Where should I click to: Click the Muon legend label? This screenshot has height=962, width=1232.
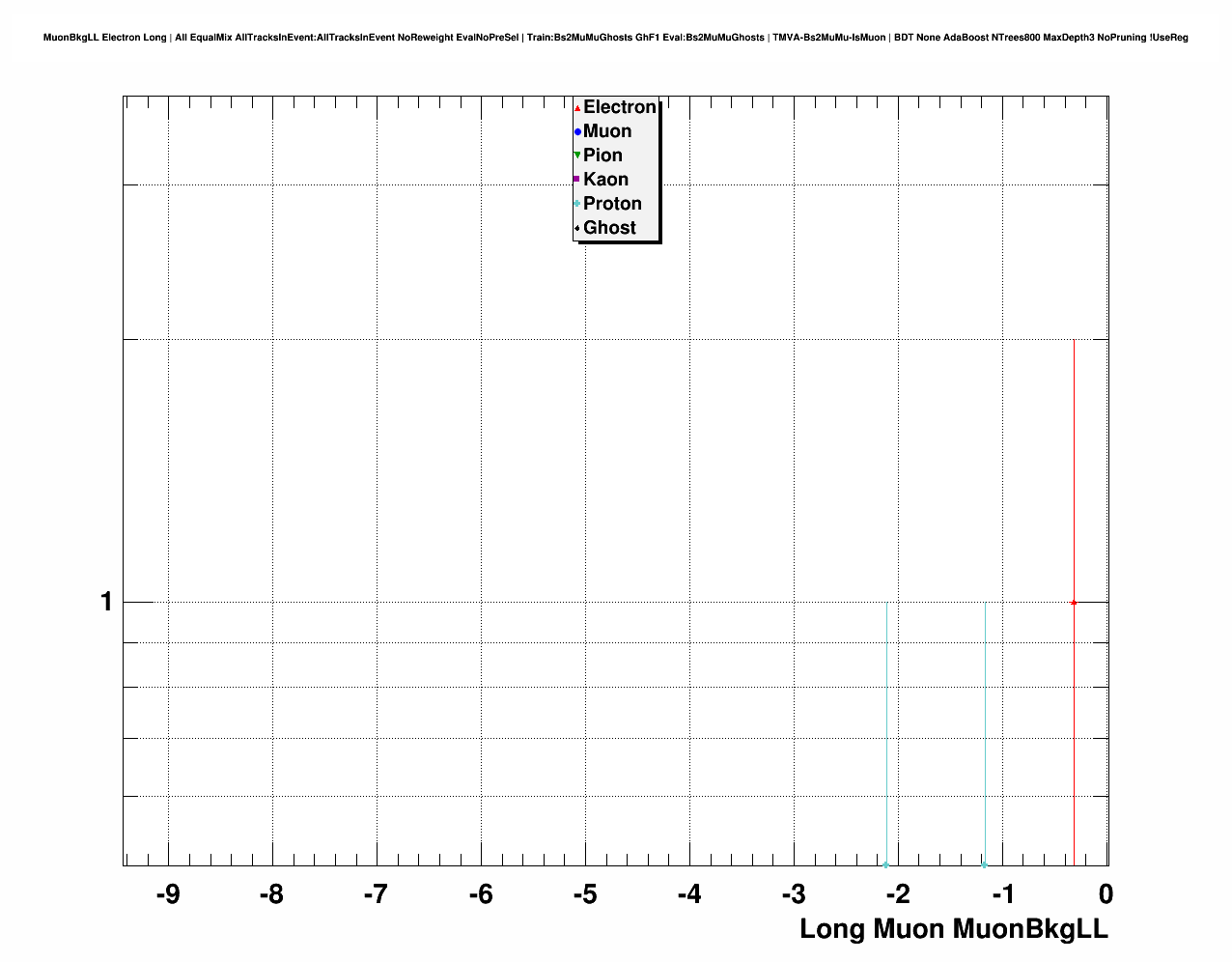[607, 131]
